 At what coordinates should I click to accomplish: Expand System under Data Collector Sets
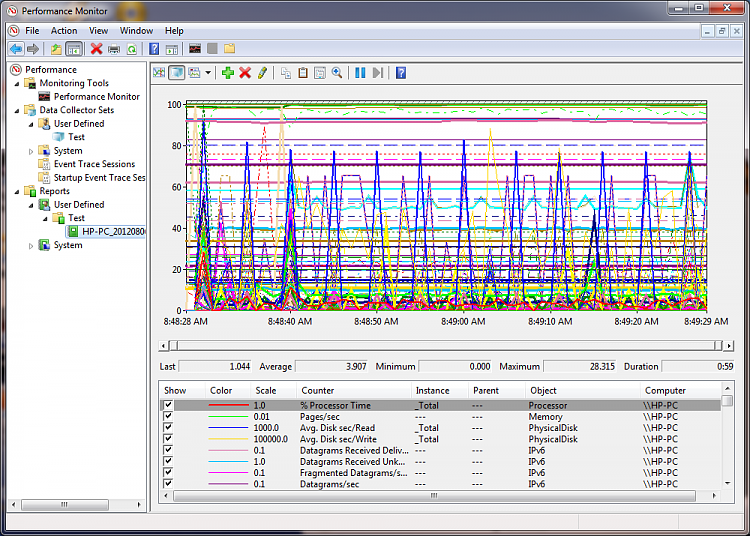32,151
